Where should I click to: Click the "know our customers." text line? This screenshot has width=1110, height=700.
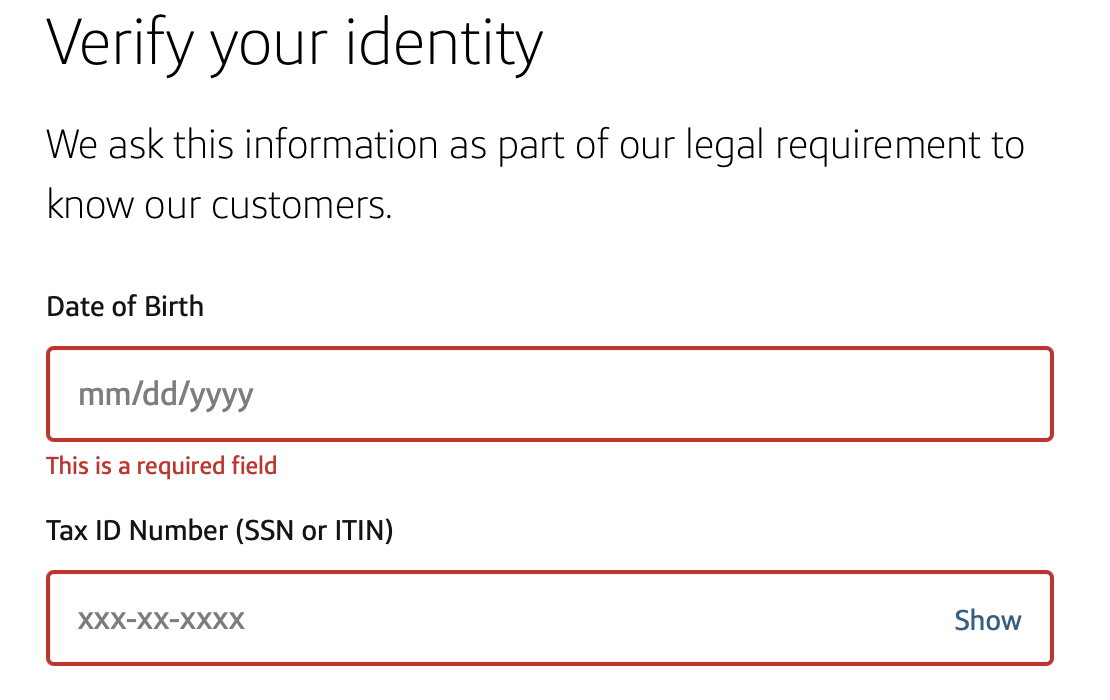pyautogui.click(x=218, y=206)
